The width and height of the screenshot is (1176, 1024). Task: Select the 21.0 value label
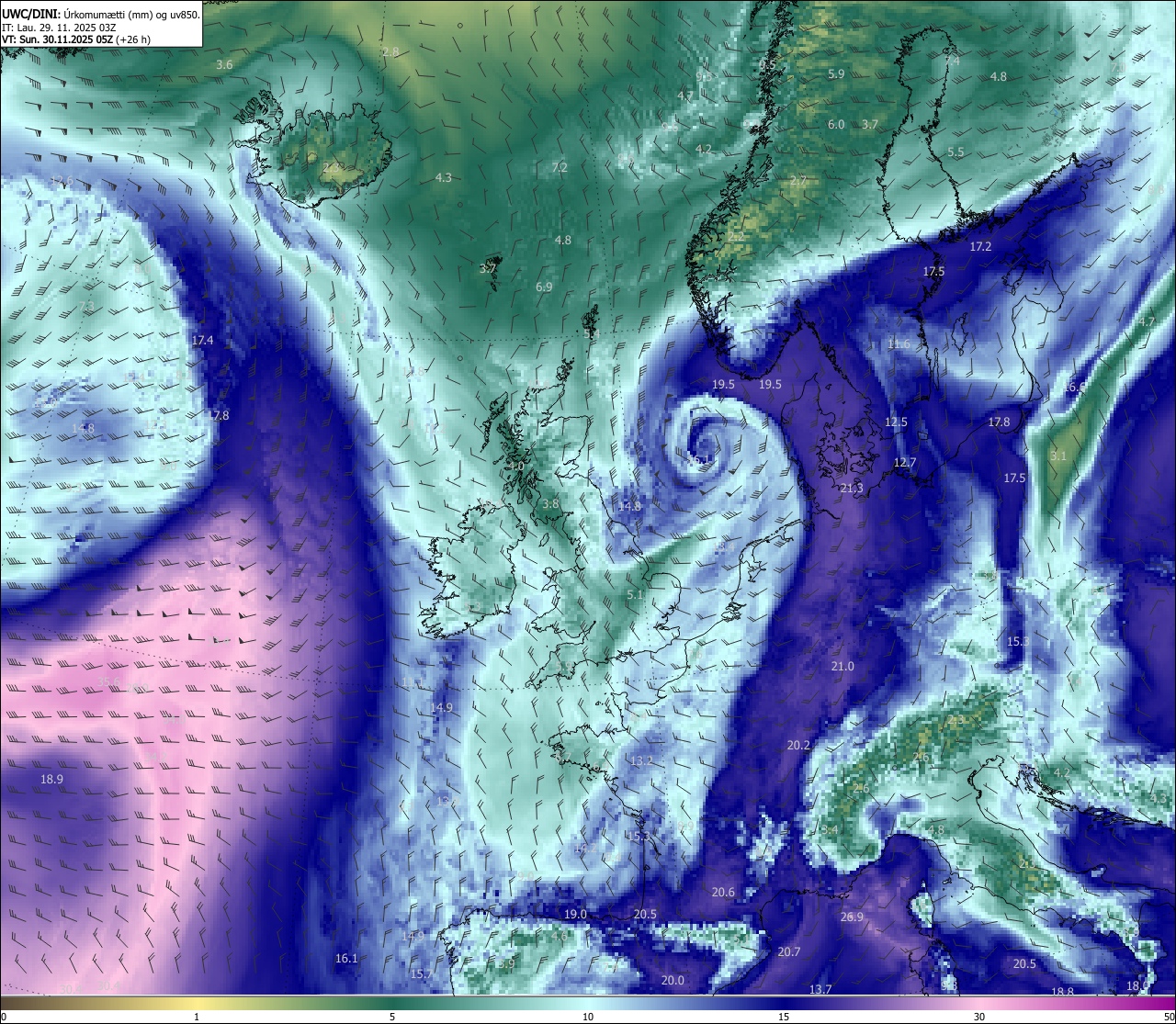coord(842,666)
